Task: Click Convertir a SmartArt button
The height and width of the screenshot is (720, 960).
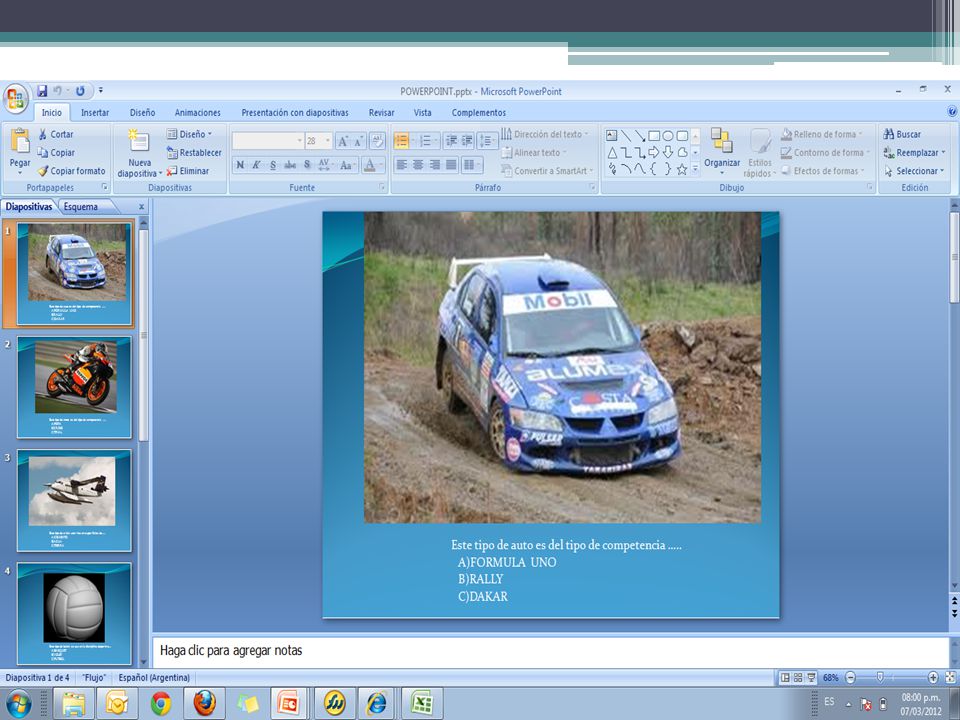Action: pyautogui.click(x=547, y=171)
